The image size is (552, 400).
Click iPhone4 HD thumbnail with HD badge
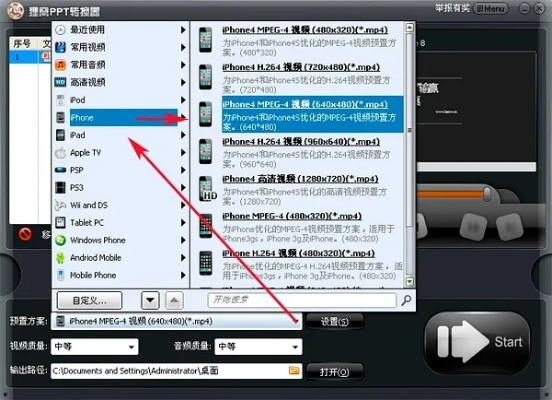[207, 189]
